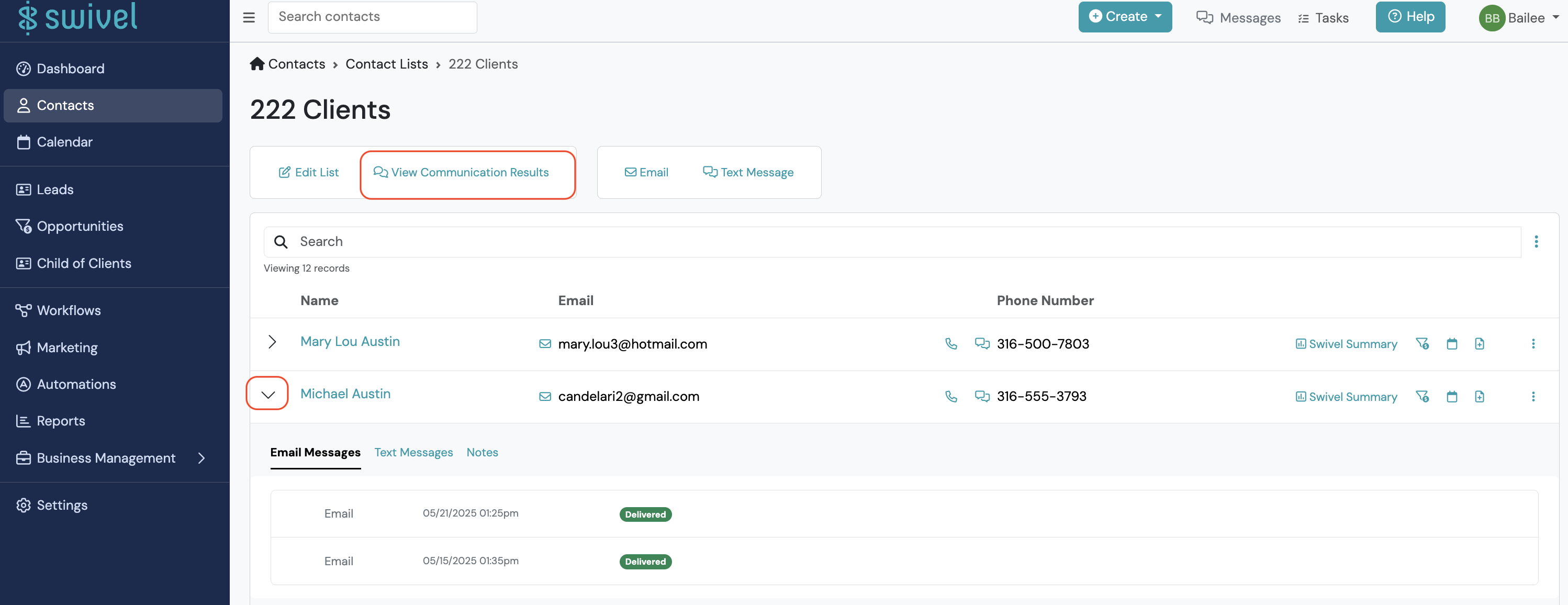Click the home icon in breadcrumb
Screen dimensions: 1568x605
pyautogui.click(x=257, y=64)
